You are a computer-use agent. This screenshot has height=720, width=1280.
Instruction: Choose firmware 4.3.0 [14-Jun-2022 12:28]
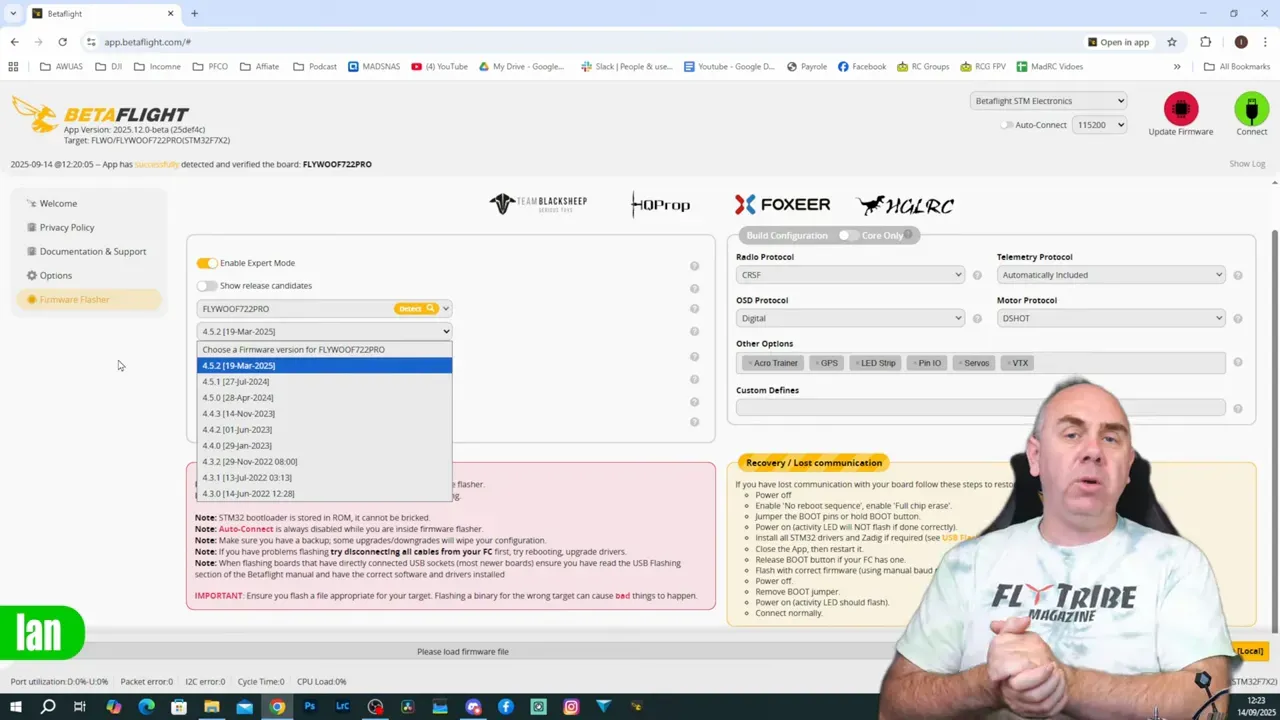click(324, 493)
